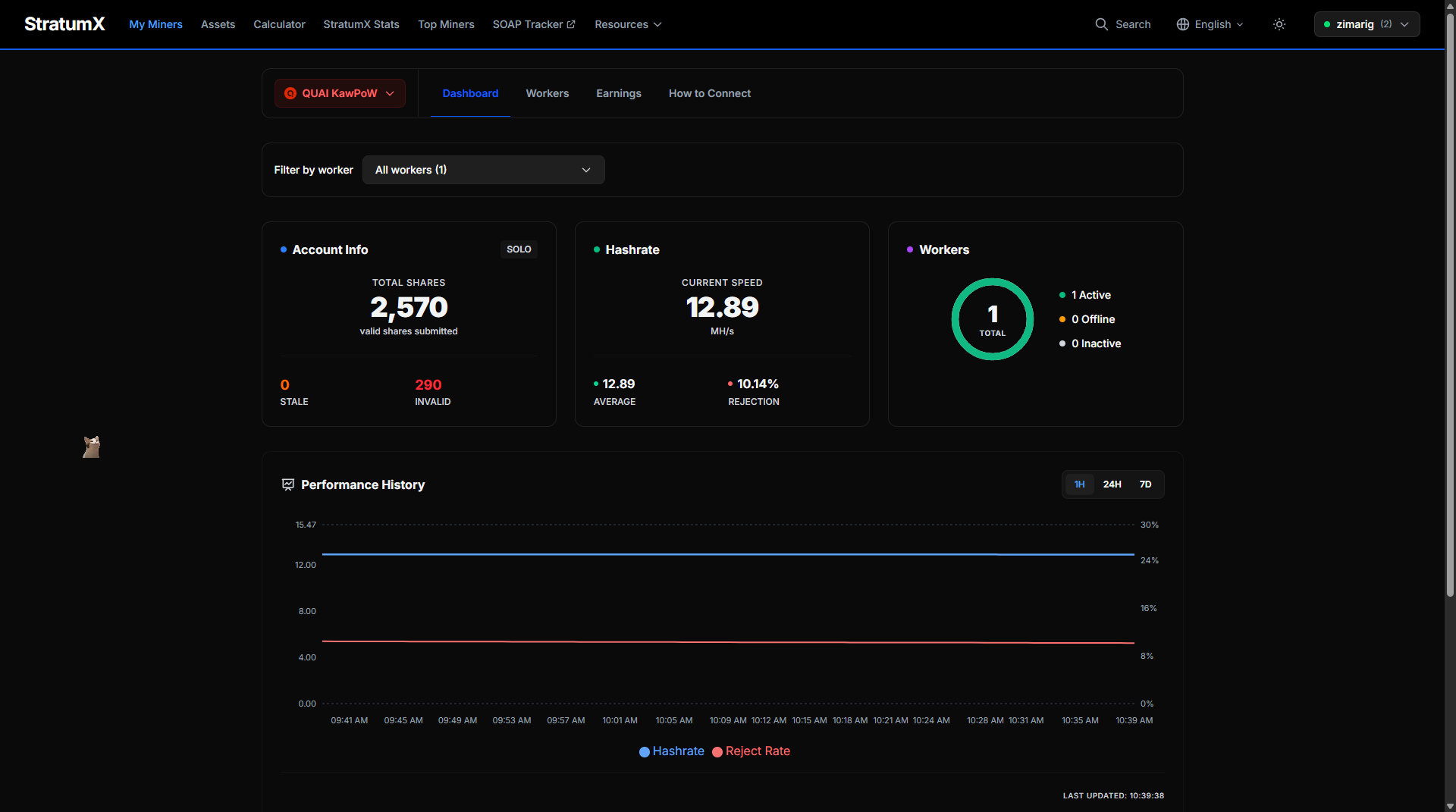The width and height of the screenshot is (1456, 812).
Task: Open the All workers (1) filter dropdown
Action: (483, 170)
